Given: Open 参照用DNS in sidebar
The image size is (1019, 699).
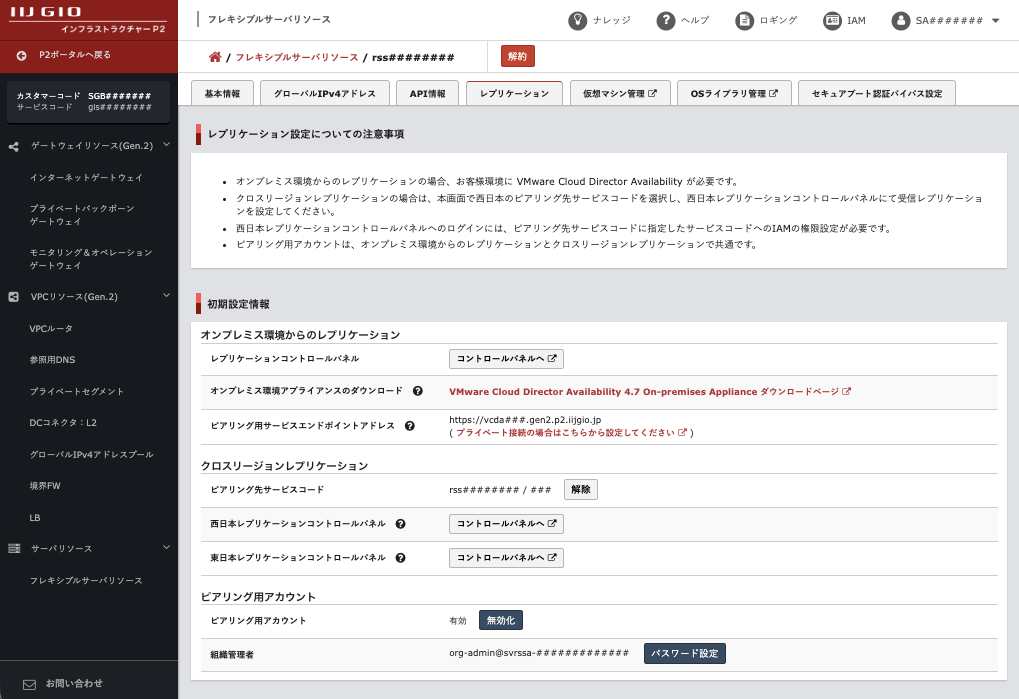Looking at the screenshot, I should pyautogui.click(x=52, y=360).
